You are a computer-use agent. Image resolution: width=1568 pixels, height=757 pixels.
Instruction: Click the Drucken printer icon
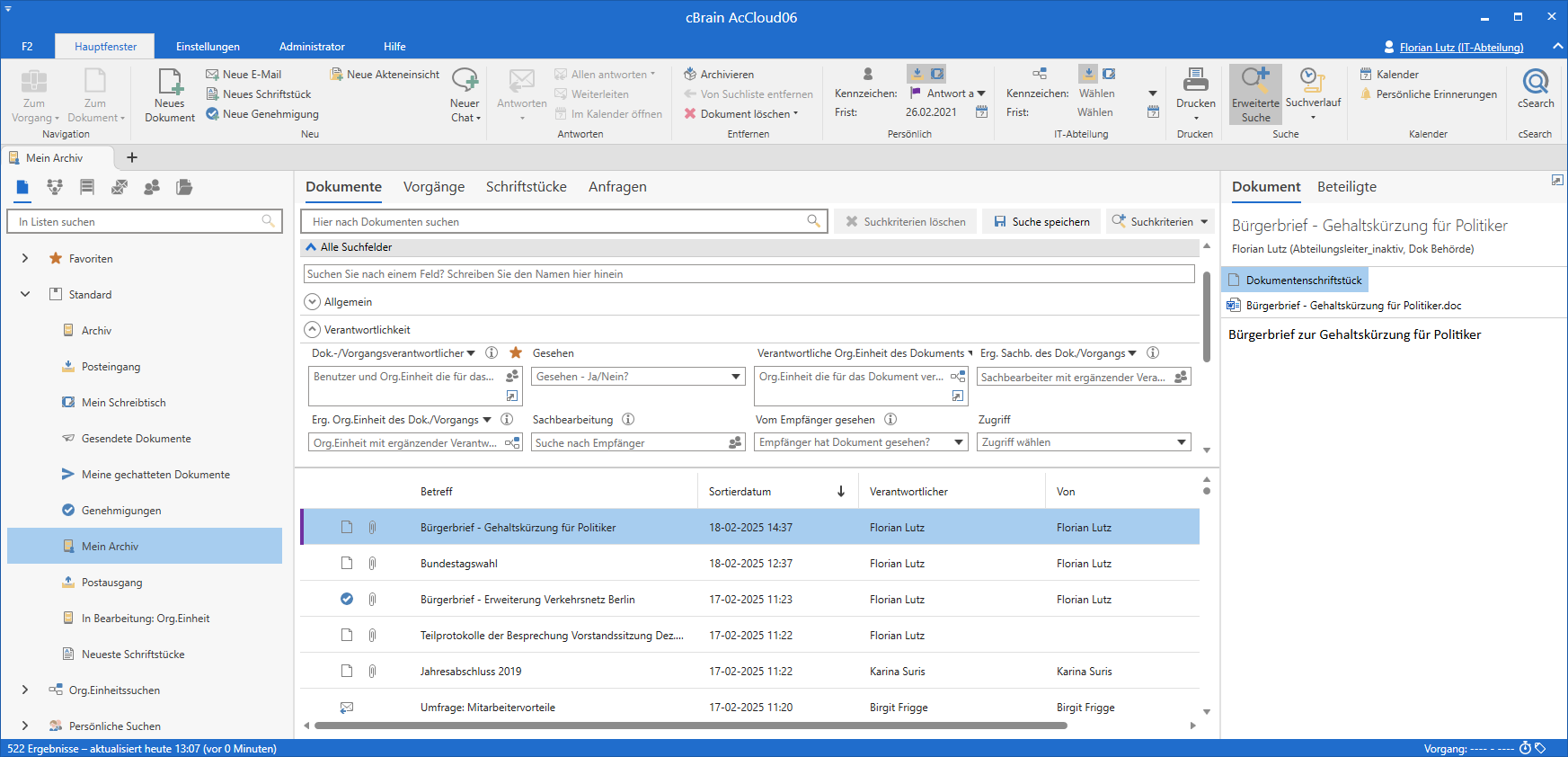pyautogui.click(x=1195, y=81)
